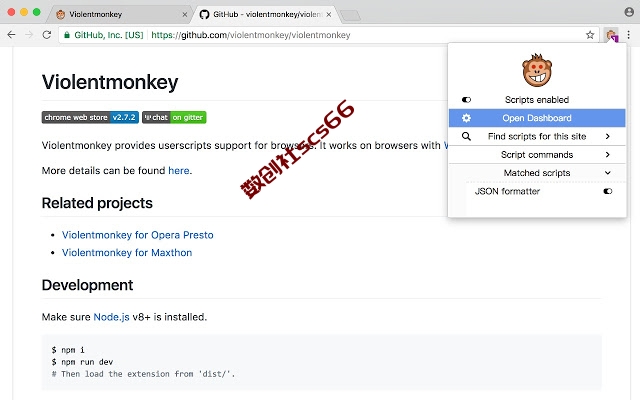640x400 pixels.
Task: Click the chrome web store v2.7.2 badge
Action: click(x=90, y=117)
